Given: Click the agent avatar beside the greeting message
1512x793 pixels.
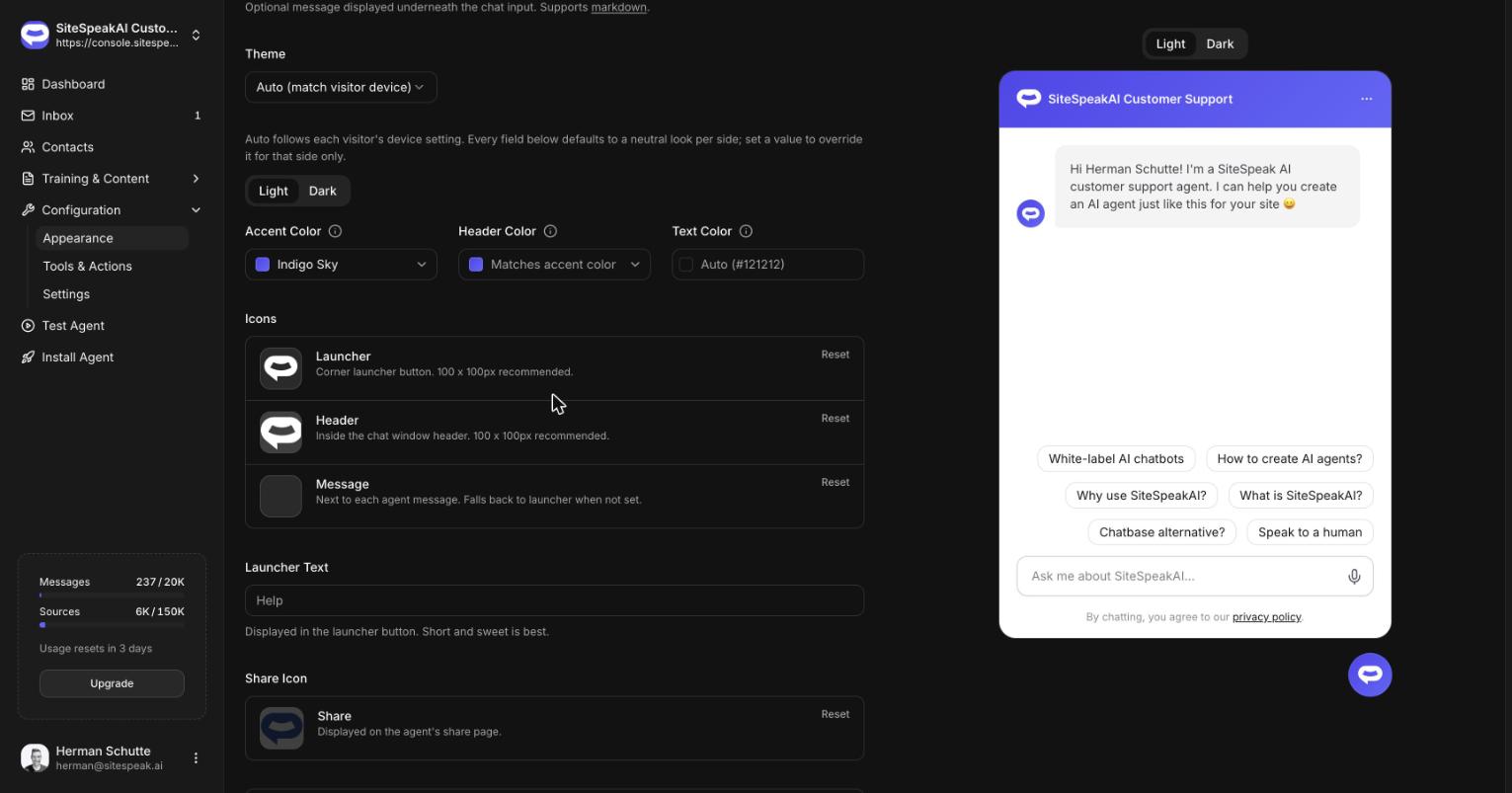Looking at the screenshot, I should click(1031, 213).
